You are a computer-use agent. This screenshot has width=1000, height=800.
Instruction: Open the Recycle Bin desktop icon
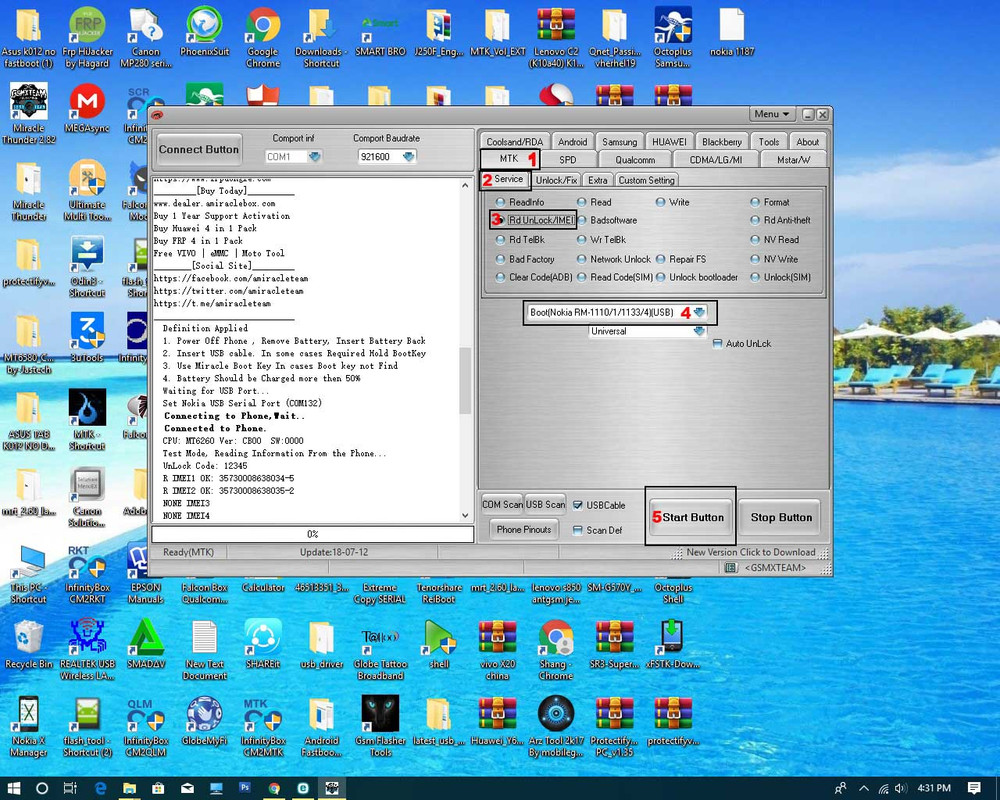[x=29, y=644]
